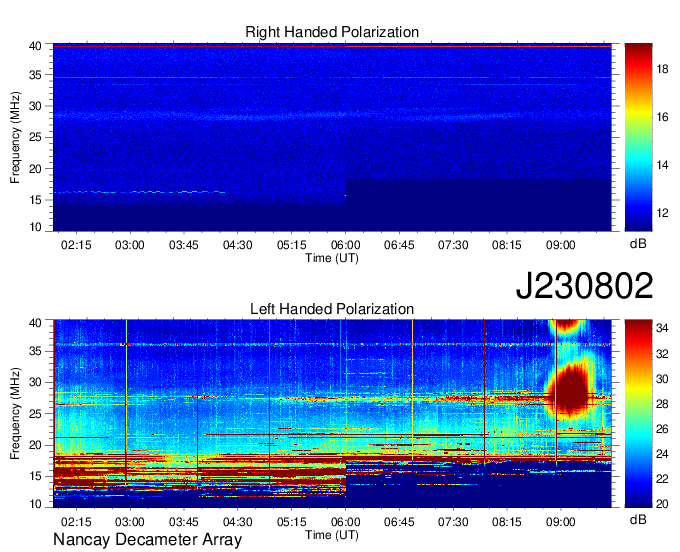Click the large red burst near 09:00 in the bottom plot
Image resolution: width=680 pixels, height=552 pixels.
[571, 389]
